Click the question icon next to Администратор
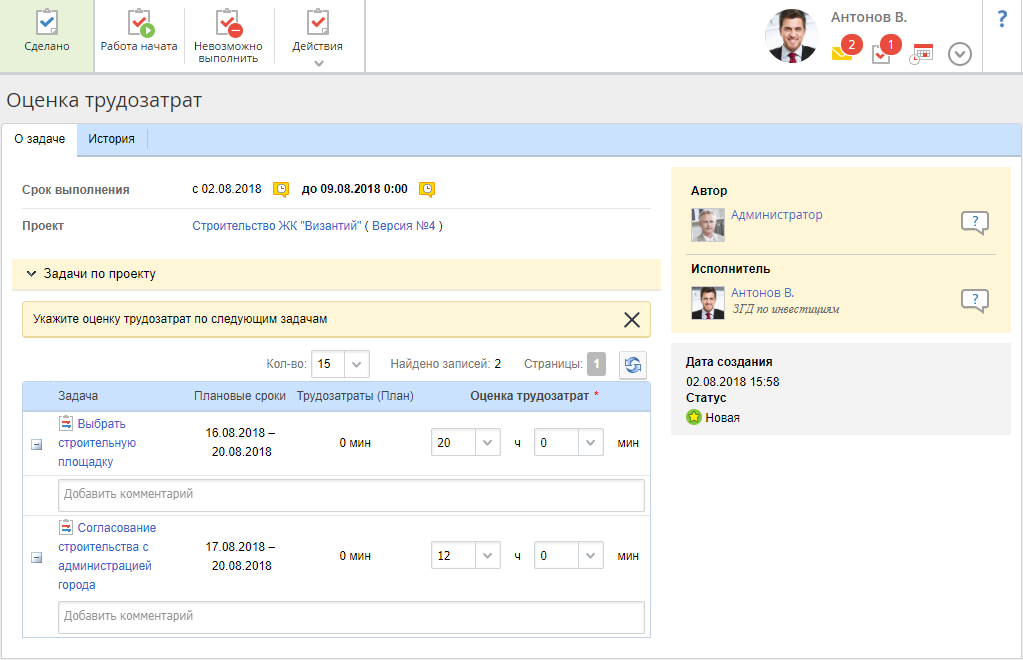The width and height of the screenshot is (1023, 660). pyautogui.click(x=974, y=222)
